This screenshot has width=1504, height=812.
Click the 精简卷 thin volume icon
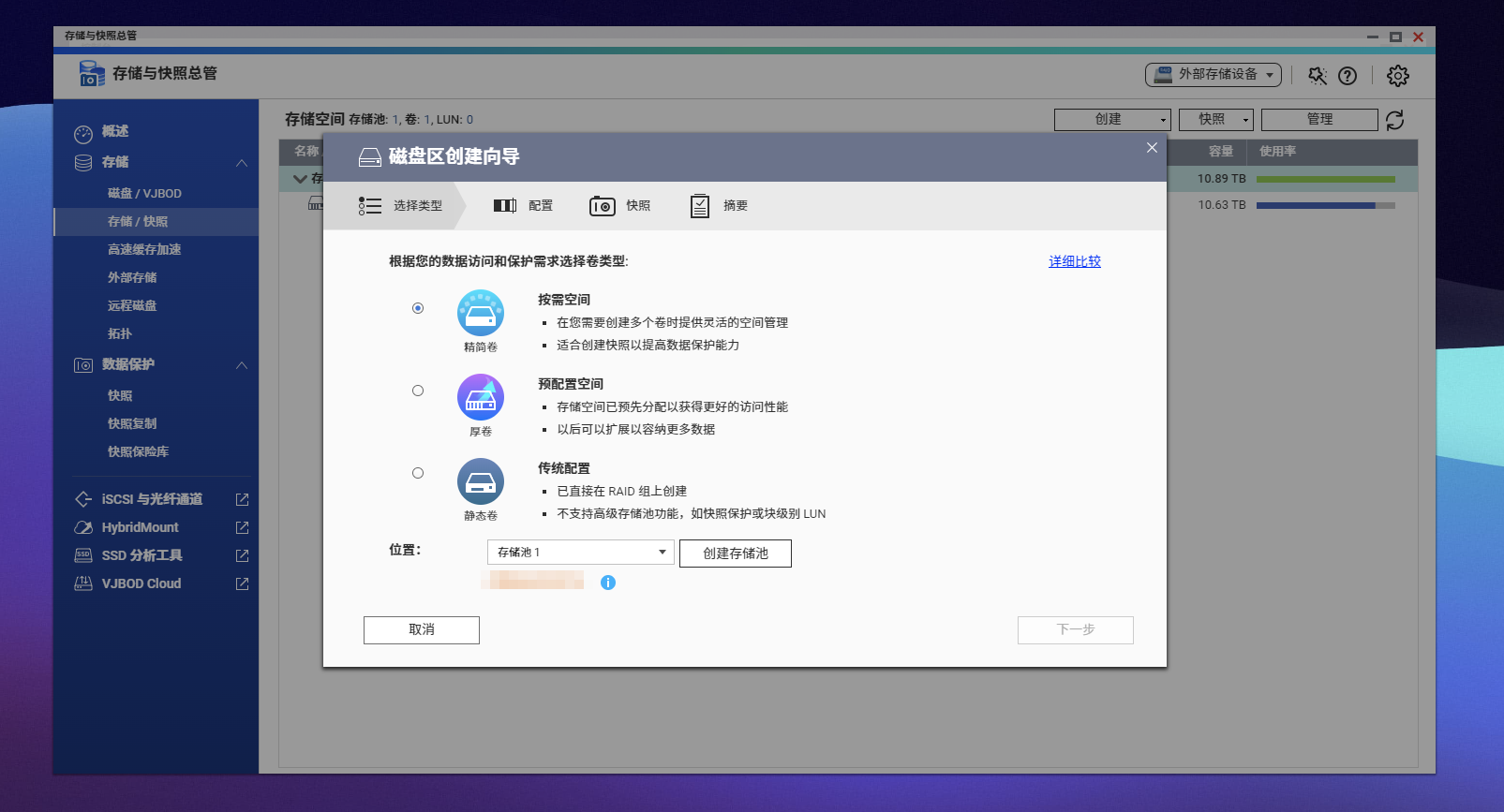click(481, 313)
